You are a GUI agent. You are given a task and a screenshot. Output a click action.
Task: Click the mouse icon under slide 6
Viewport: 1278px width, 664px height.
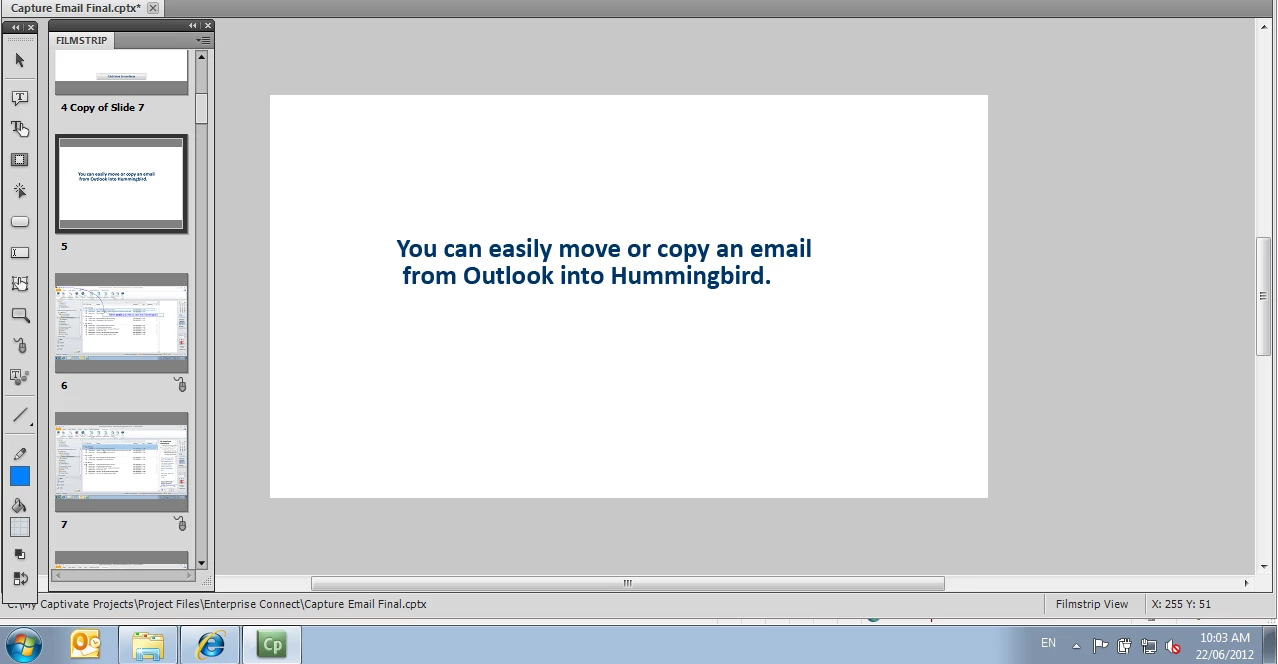[180, 384]
